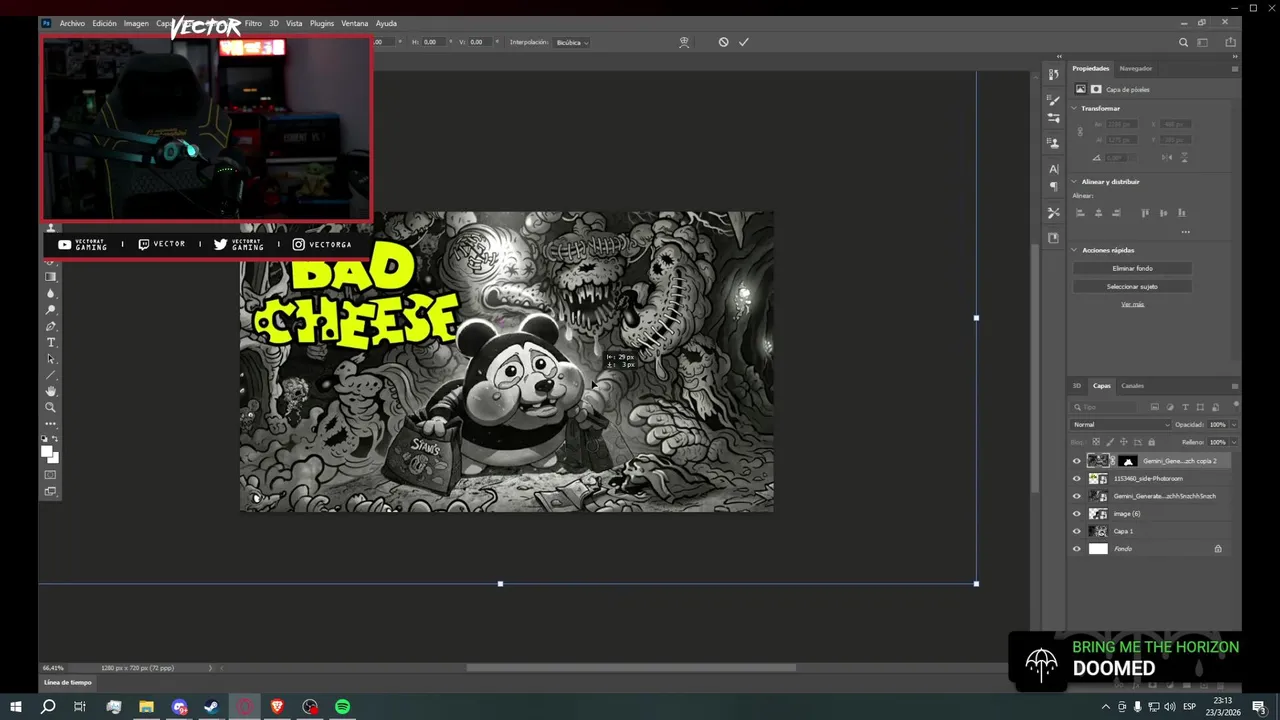
Task: Open the Normal blend mode dropdown
Action: tap(1120, 425)
